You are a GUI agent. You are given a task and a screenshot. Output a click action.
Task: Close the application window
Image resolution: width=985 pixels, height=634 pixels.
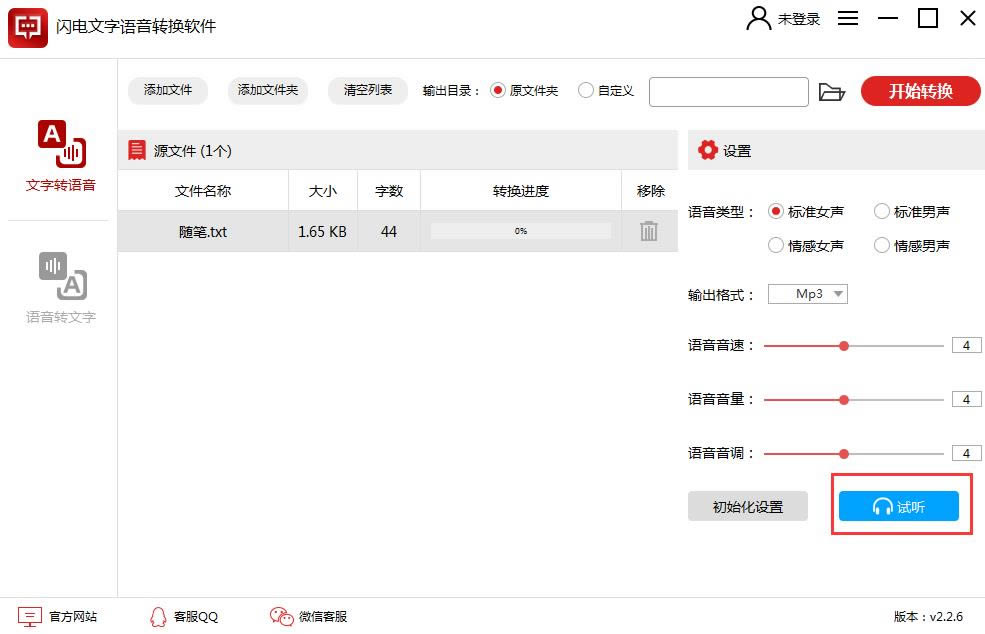(967, 18)
